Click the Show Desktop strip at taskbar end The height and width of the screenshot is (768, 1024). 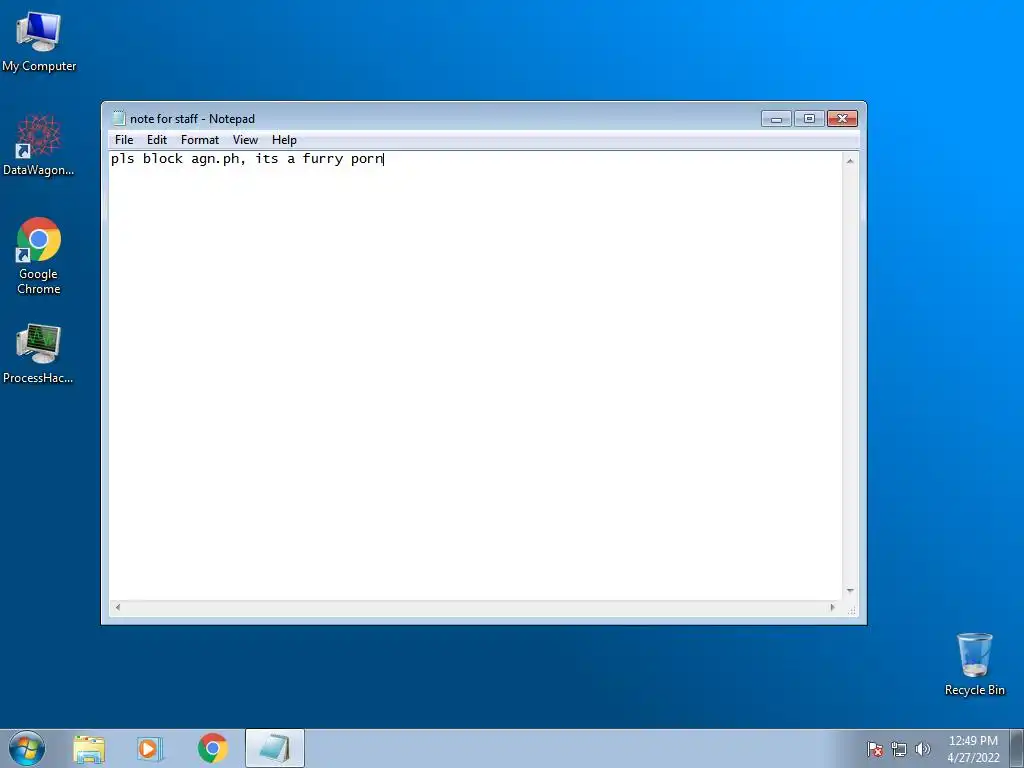click(x=1017, y=749)
